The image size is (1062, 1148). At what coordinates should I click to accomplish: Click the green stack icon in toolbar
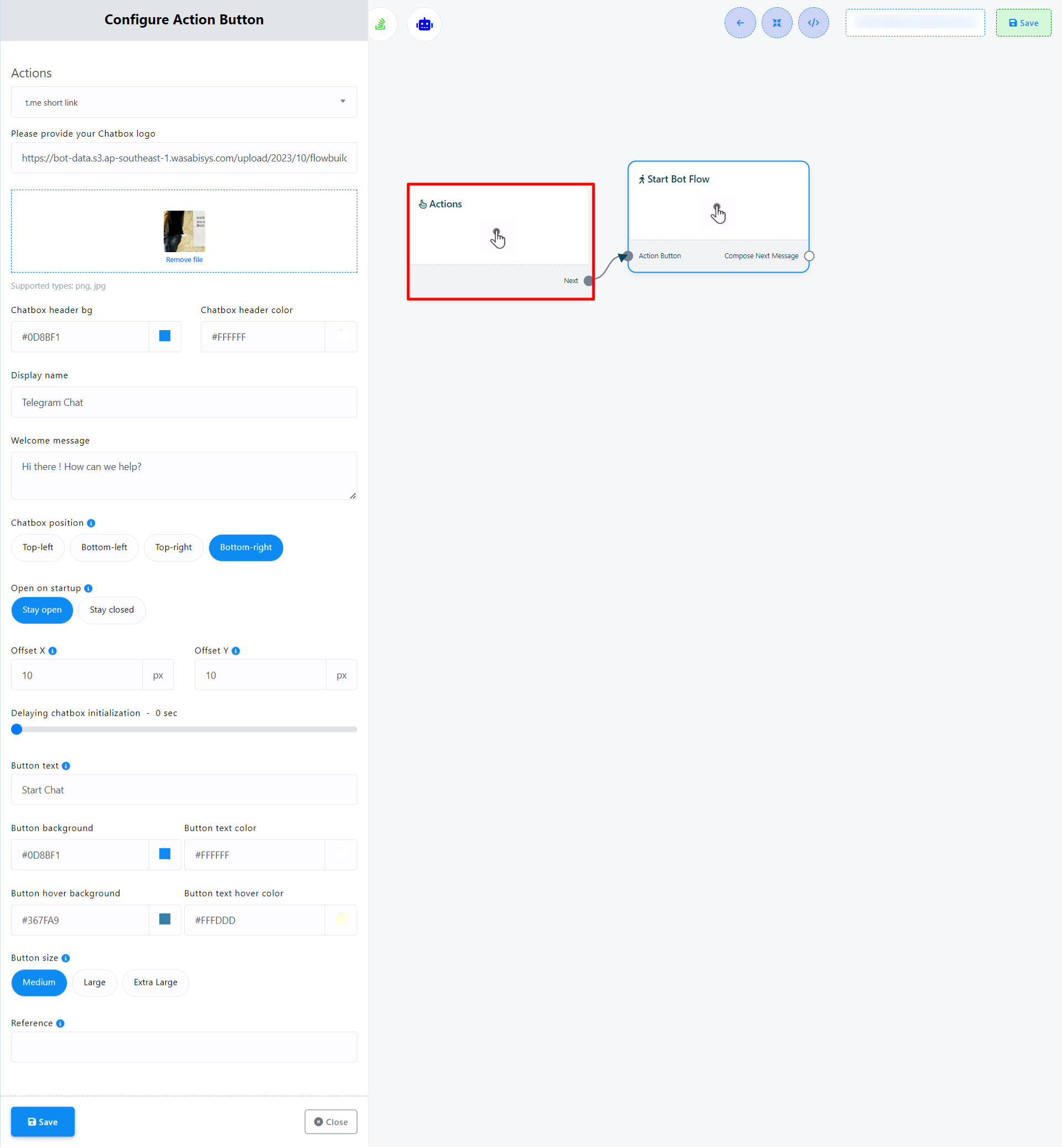tap(381, 24)
